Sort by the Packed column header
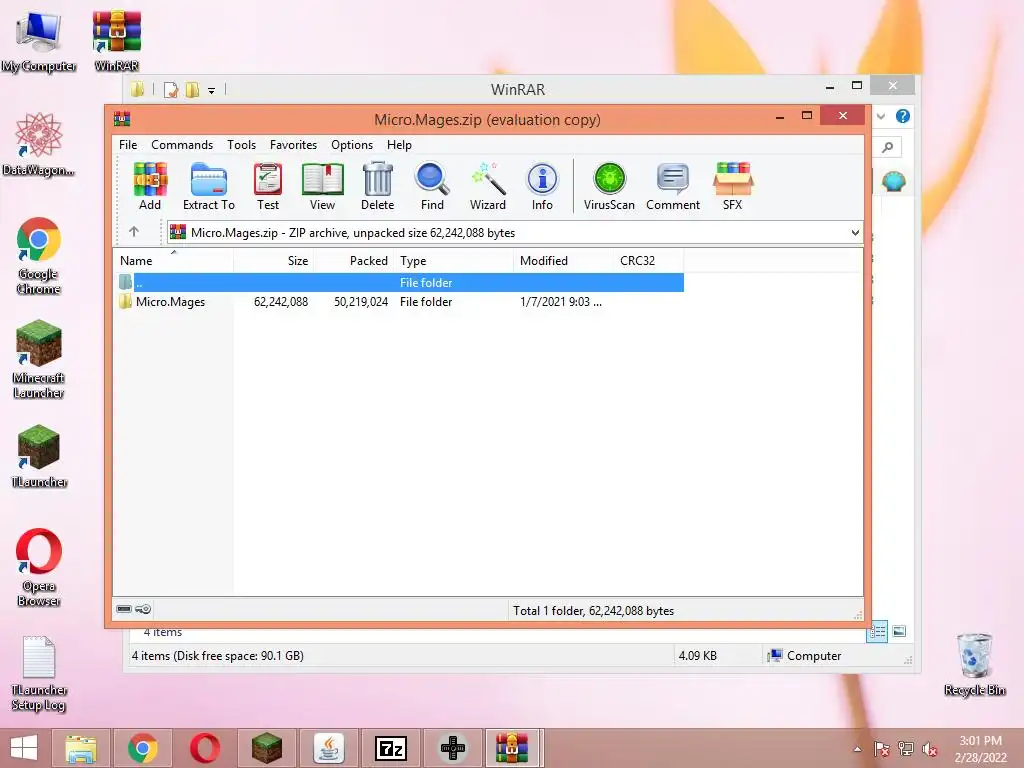The image size is (1024, 768). pyautogui.click(x=354, y=261)
